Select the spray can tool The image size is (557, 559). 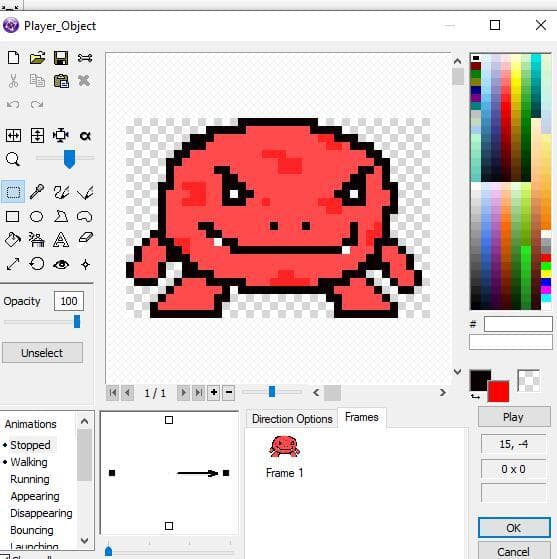pos(36,240)
